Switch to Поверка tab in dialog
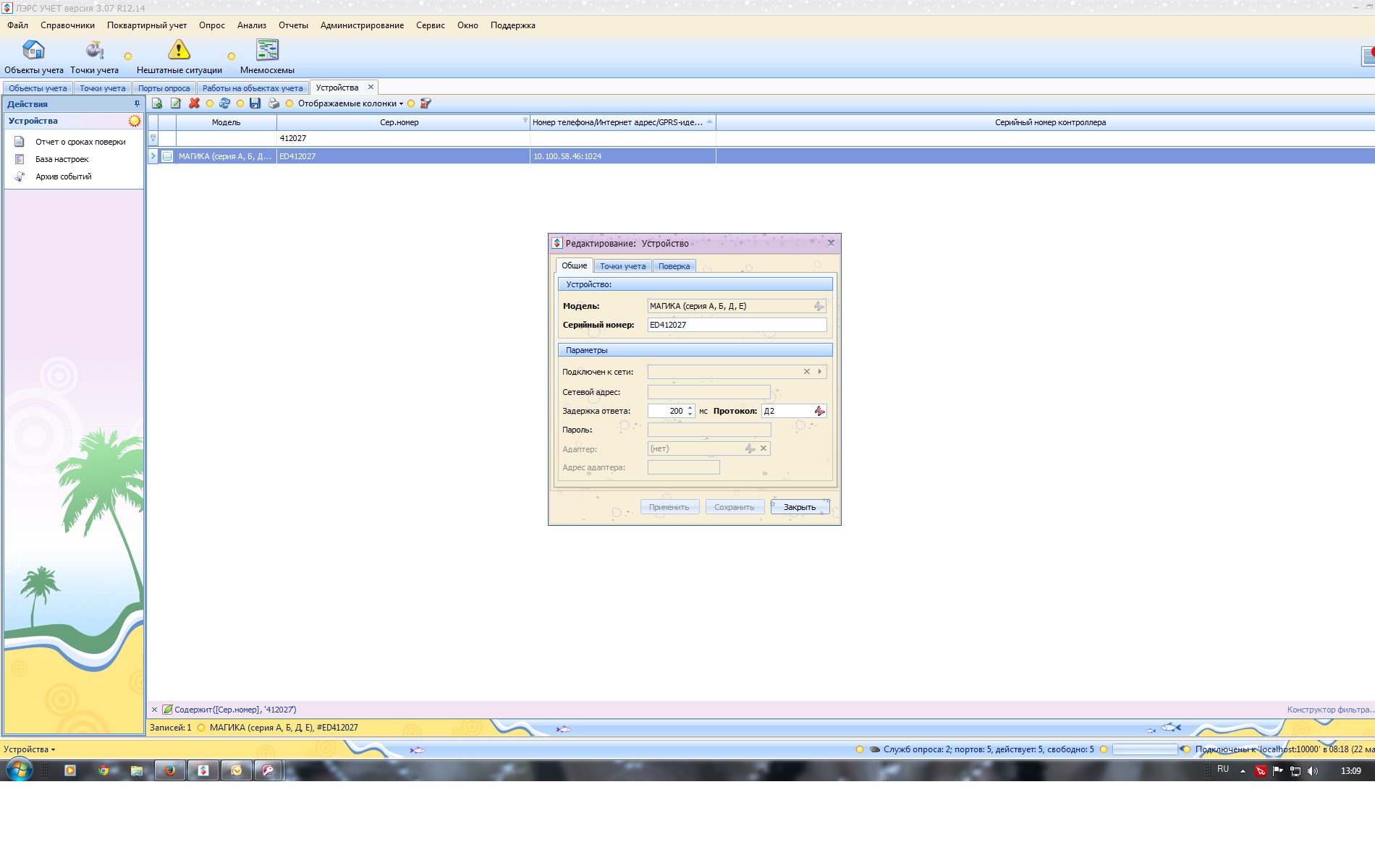Viewport: 1375px width, 868px height. [x=674, y=266]
